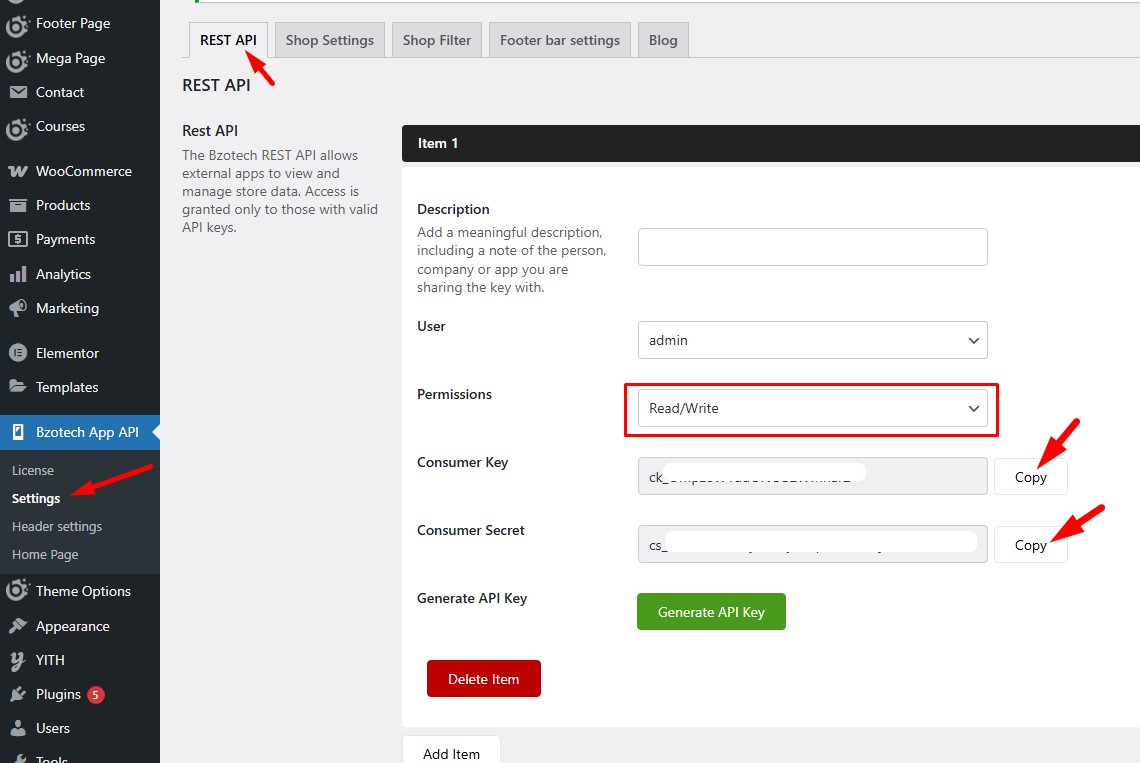Click the YITH logo icon
Viewport: 1140px width, 763px height.
click(18, 660)
